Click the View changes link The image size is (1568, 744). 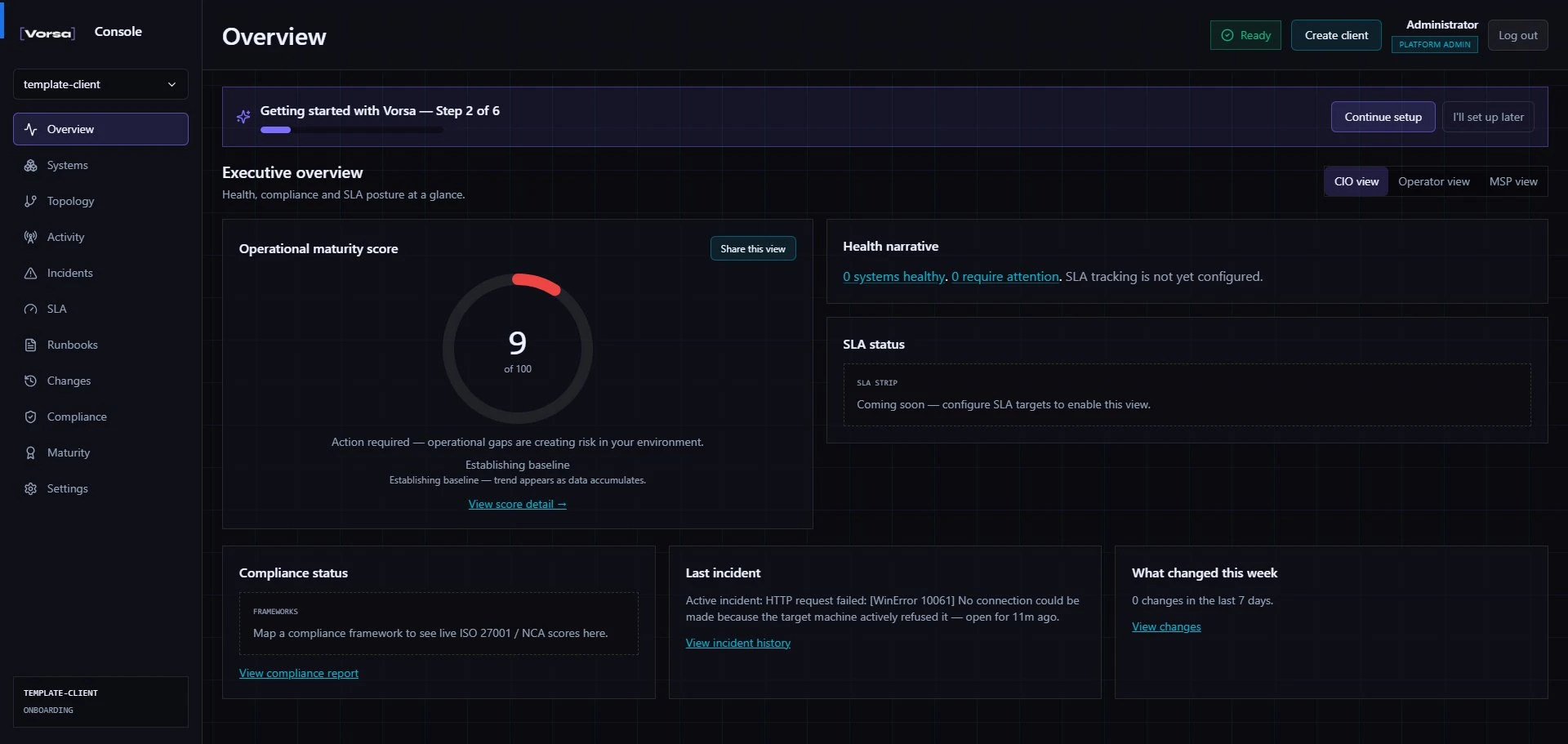pyautogui.click(x=1166, y=626)
